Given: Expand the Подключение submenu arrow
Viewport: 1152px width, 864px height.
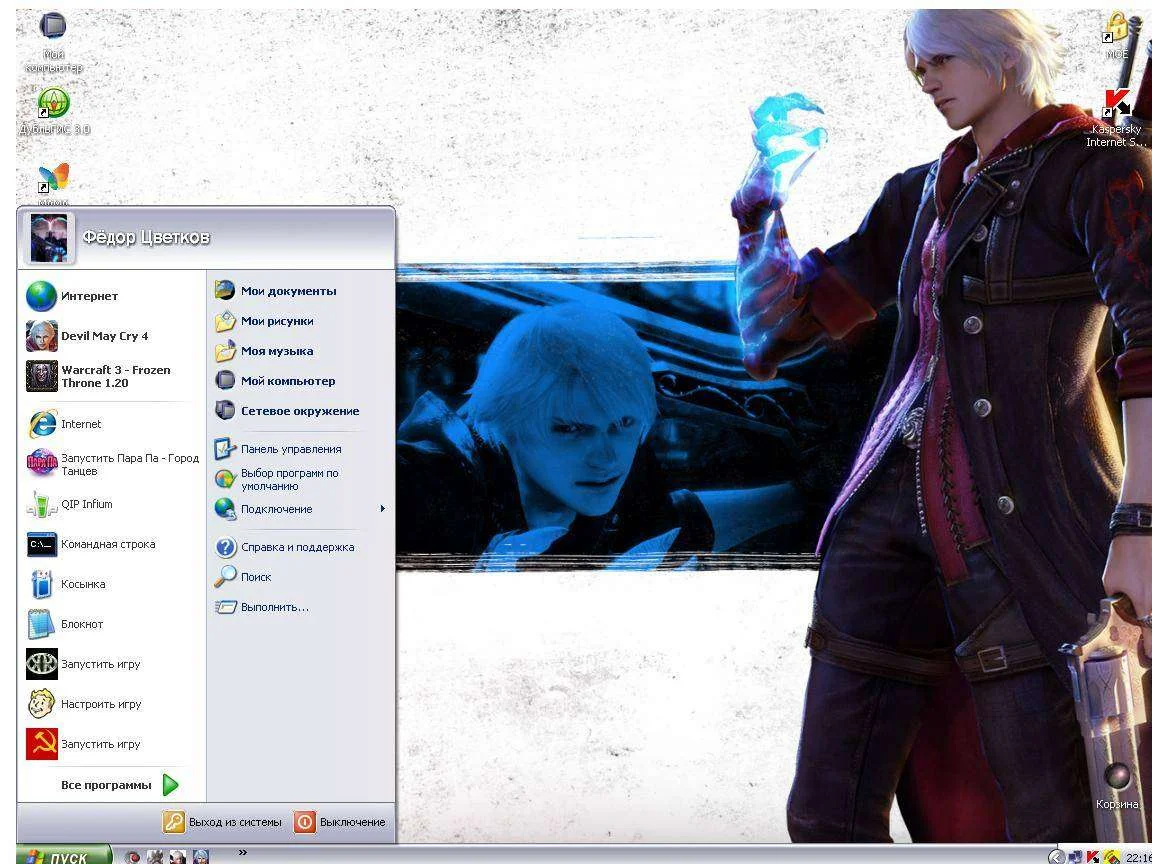Looking at the screenshot, I should pos(382,509).
